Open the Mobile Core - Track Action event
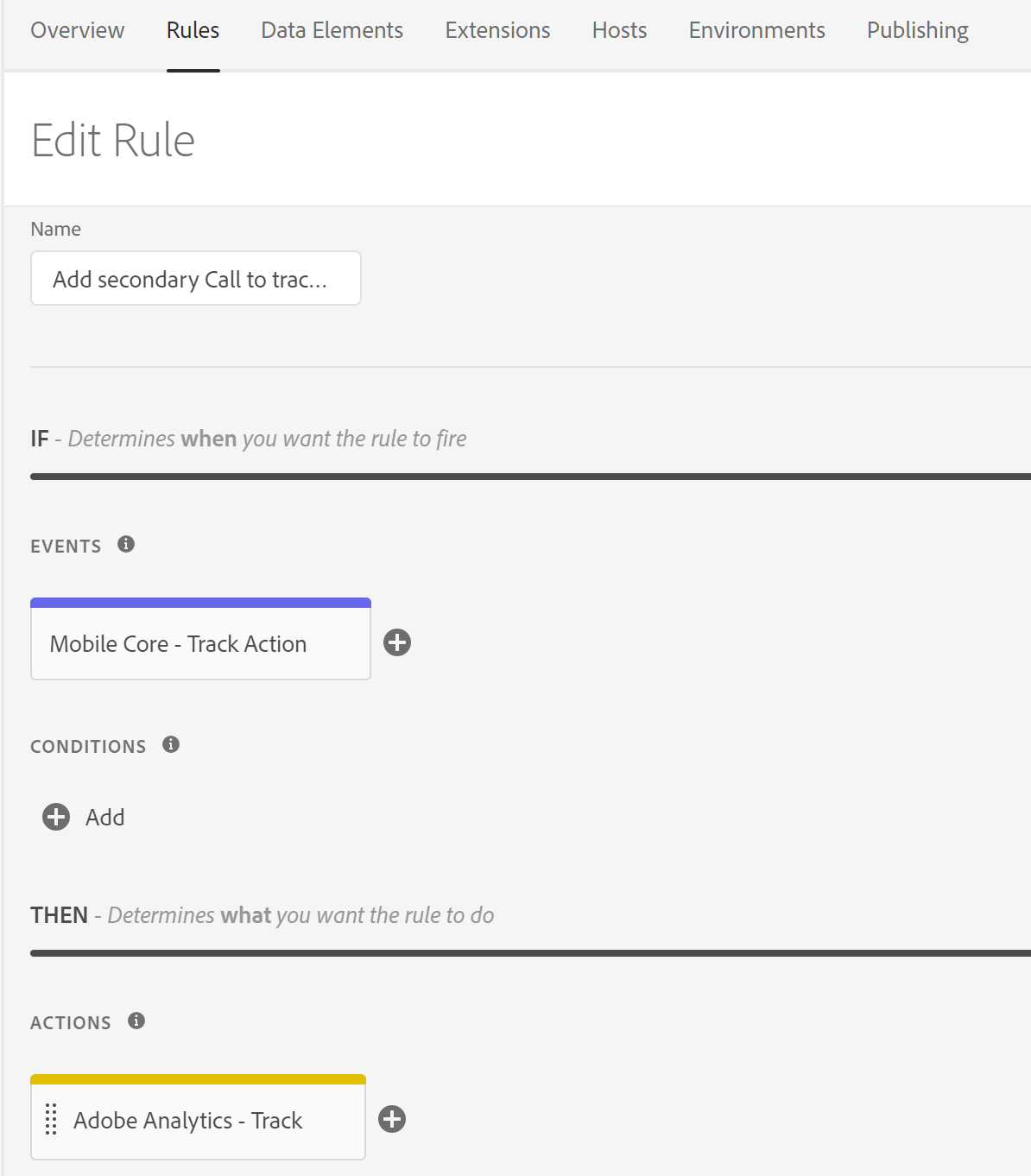 point(178,644)
